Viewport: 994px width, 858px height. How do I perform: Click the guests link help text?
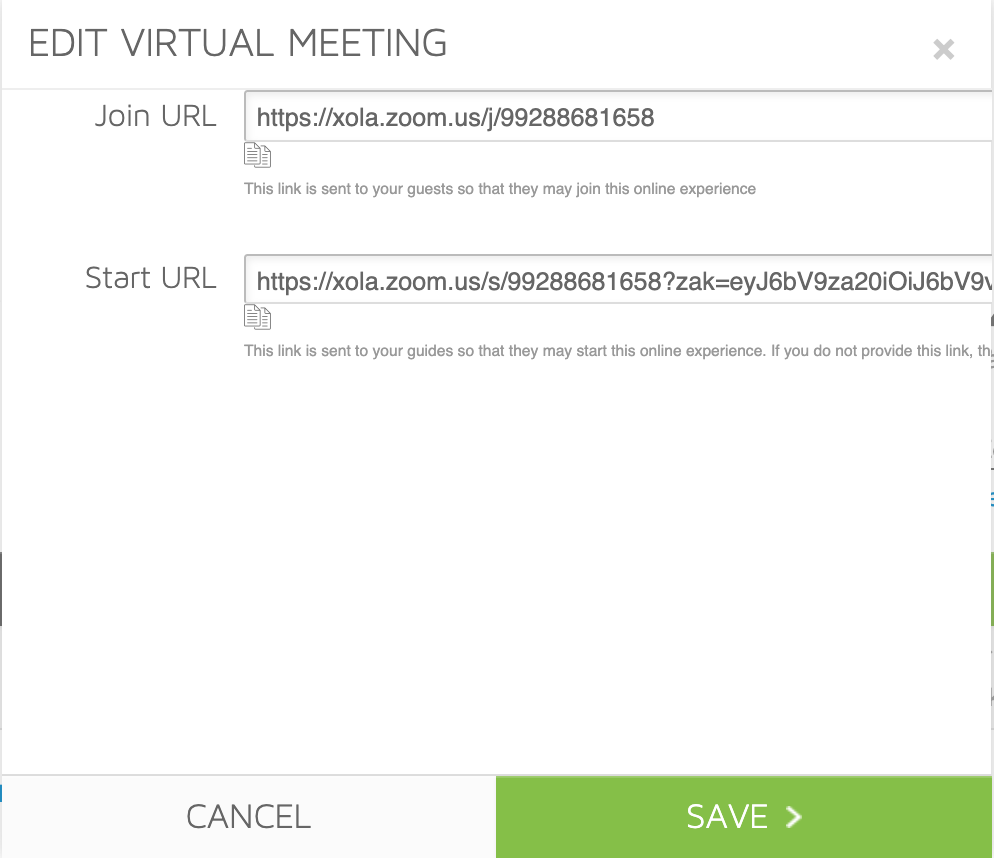[x=500, y=189]
